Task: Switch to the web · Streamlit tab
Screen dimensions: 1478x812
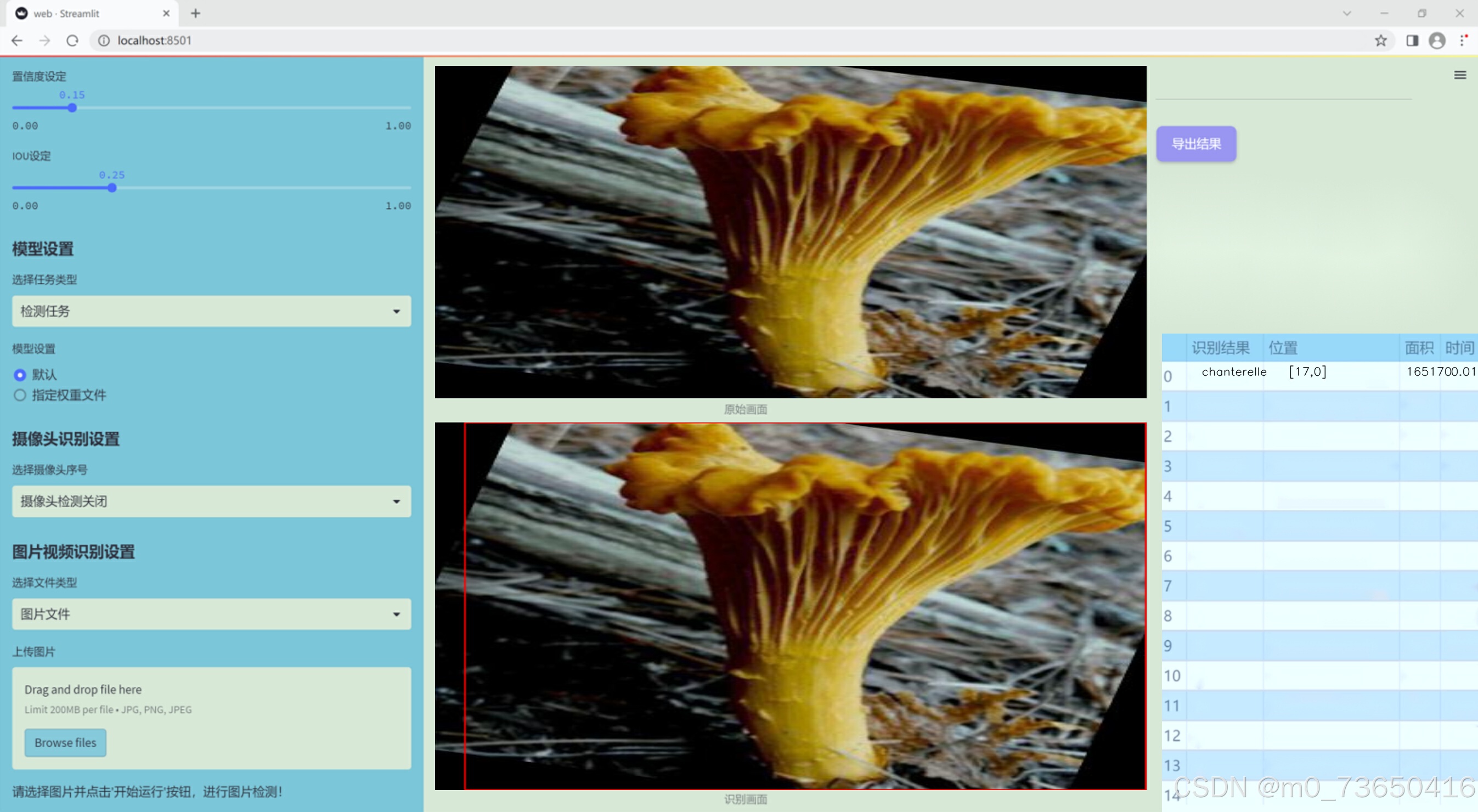Action: pos(86,13)
